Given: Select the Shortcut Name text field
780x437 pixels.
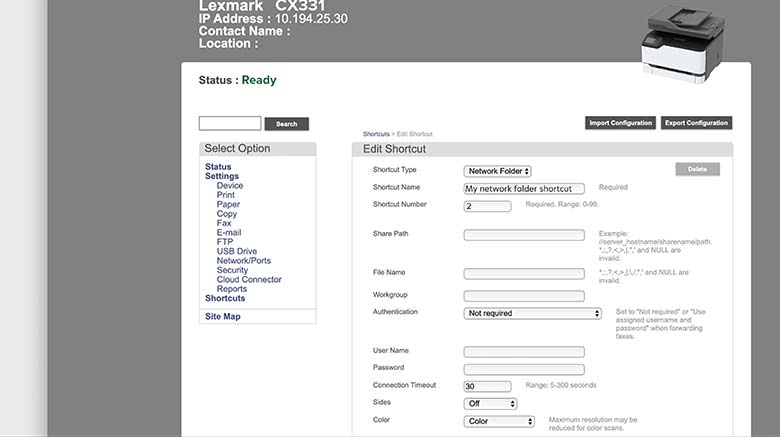Looking at the screenshot, I should tap(524, 188).
